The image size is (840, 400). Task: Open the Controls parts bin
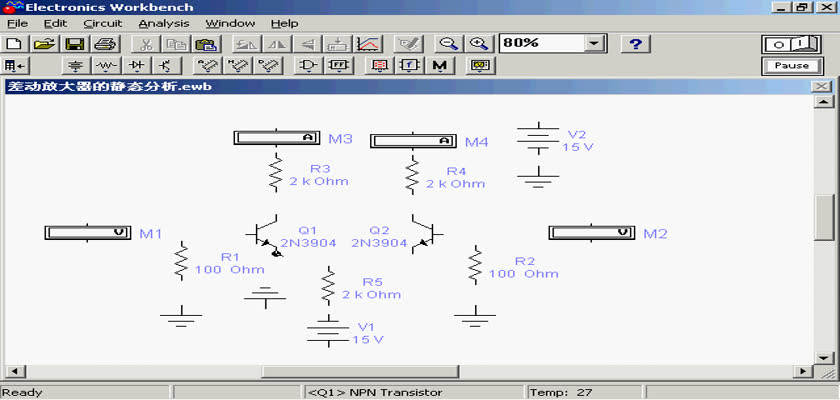(409, 66)
